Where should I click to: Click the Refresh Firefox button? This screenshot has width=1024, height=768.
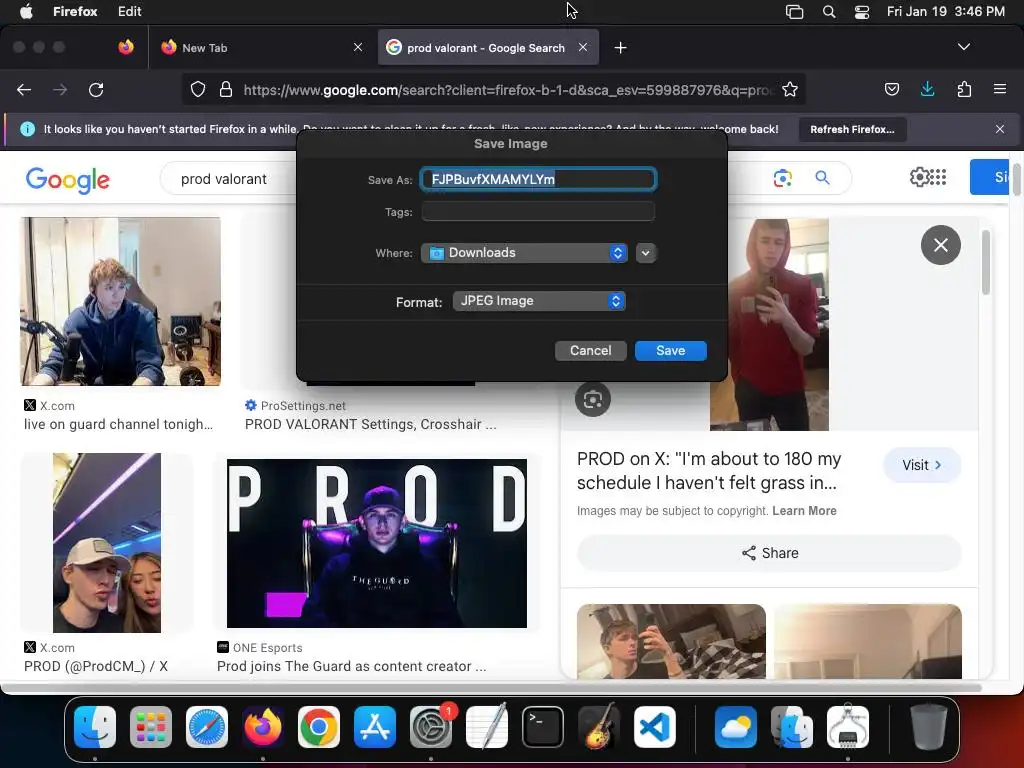click(852, 129)
